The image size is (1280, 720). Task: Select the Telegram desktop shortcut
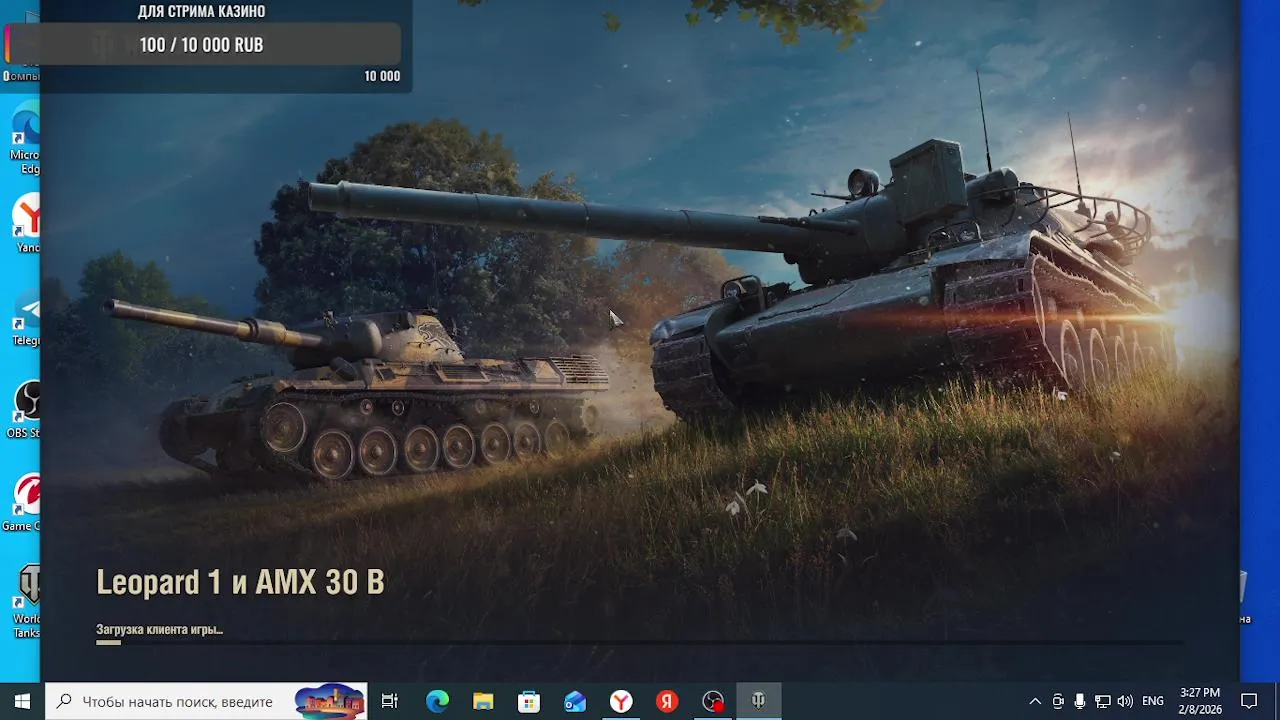pos(26,318)
